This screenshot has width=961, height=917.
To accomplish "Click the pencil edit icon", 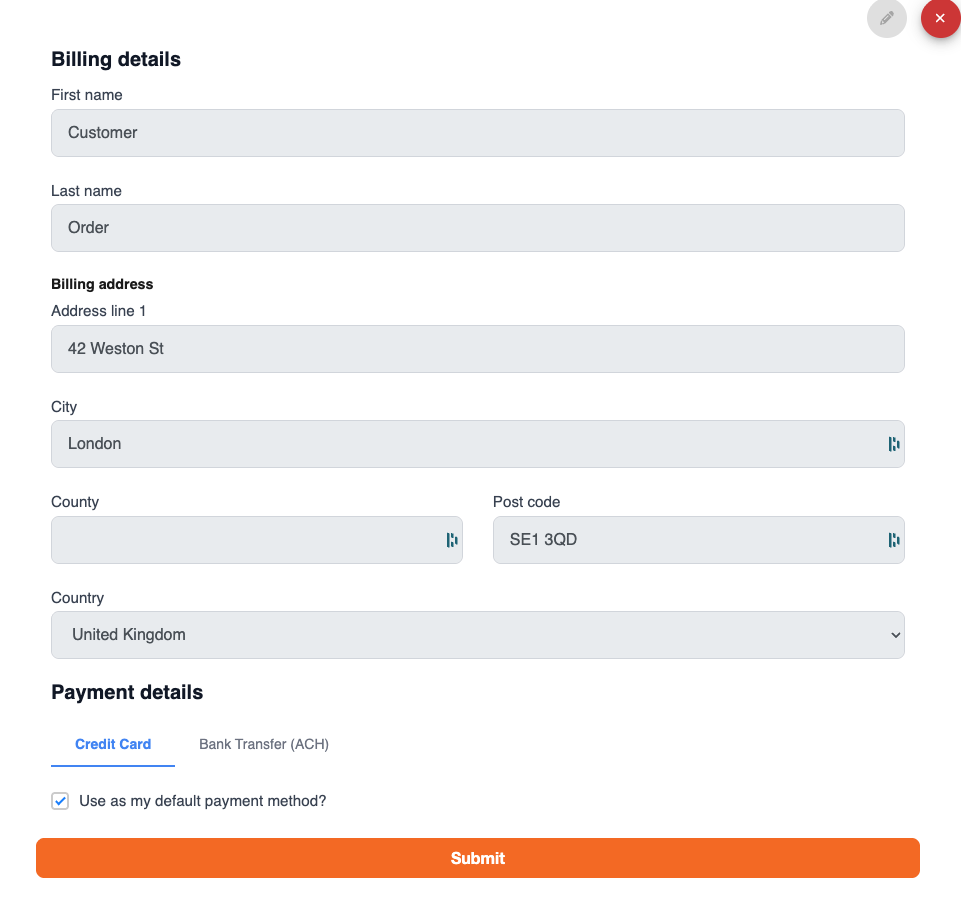I will (886, 18).
